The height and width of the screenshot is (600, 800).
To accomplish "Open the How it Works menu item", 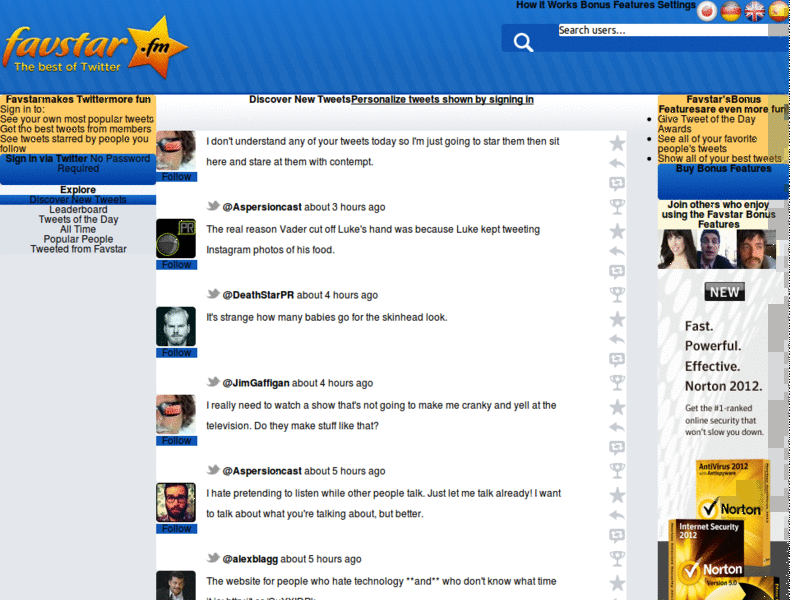I will coord(546,5).
